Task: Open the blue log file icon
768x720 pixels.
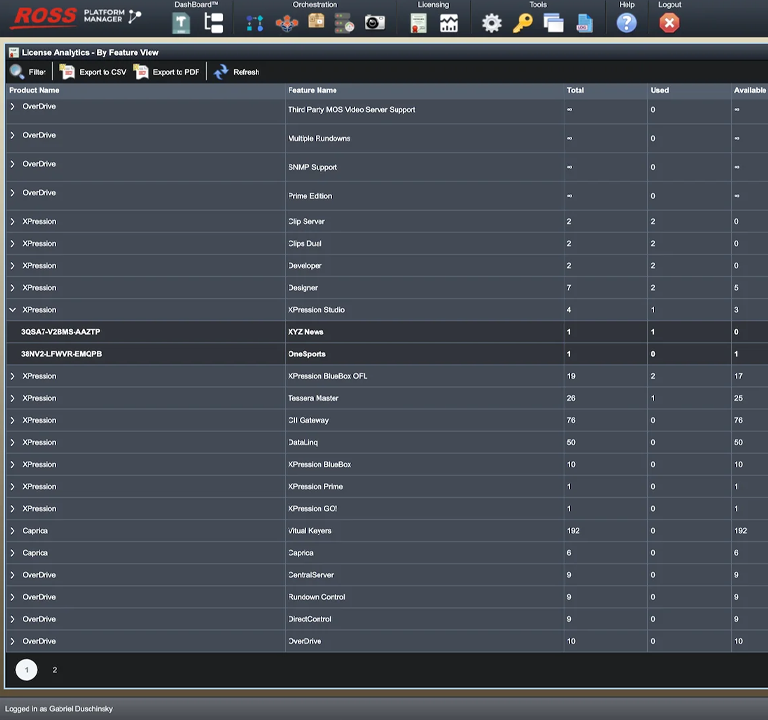Action: [584, 23]
